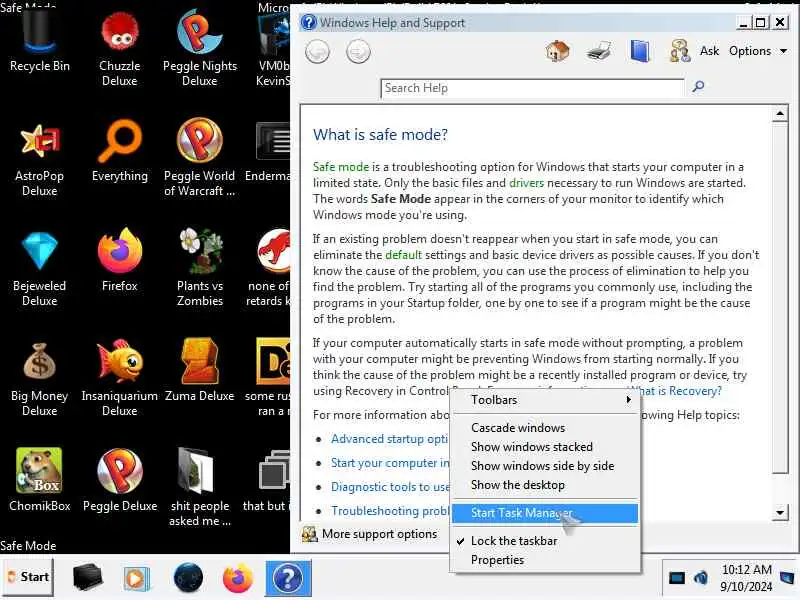The width and height of the screenshot is (800, 600).
Task: Click the Ask support person icon
Action: point(680,51)
